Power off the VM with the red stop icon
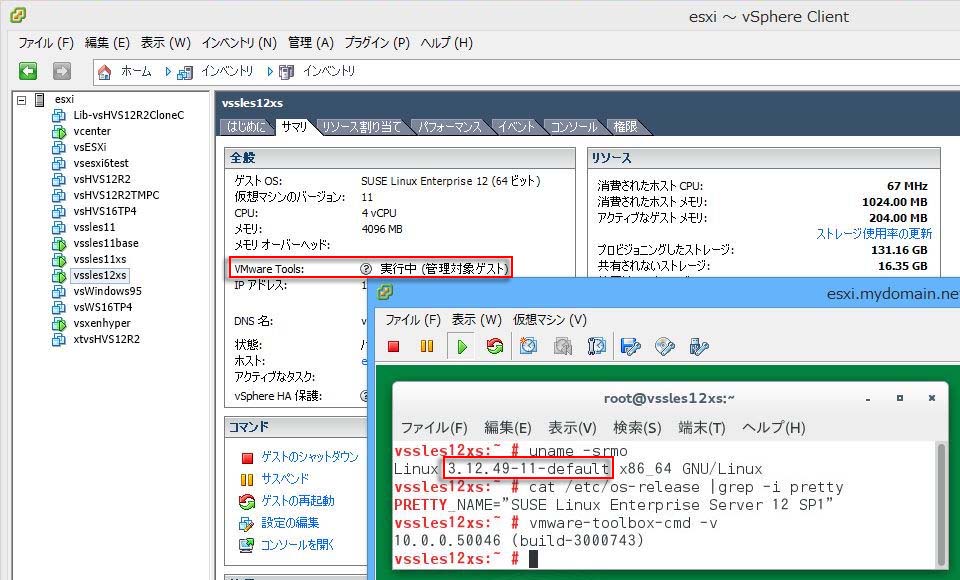 (394, 347)
